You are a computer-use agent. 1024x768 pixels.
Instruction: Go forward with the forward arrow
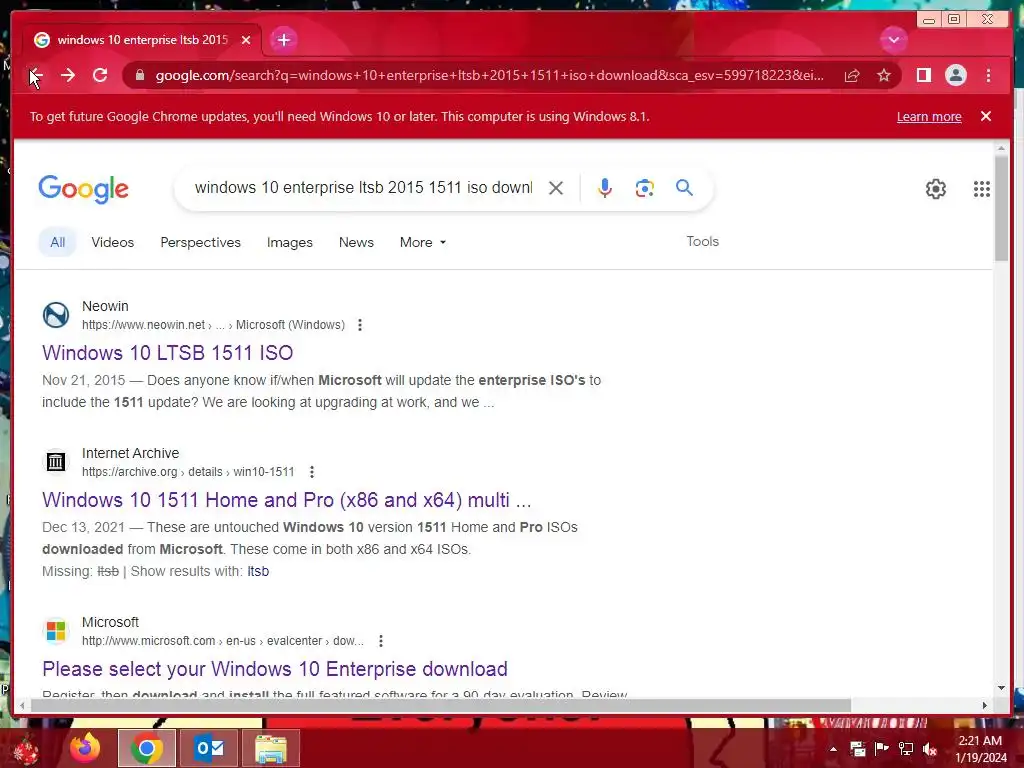point(68,76)
